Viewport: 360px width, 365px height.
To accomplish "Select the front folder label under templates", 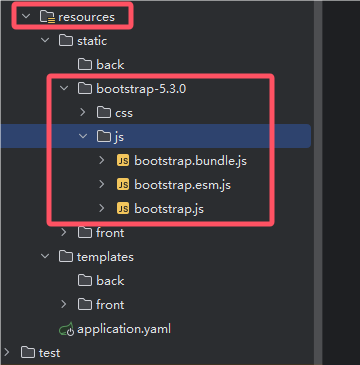I will pyautogui.click(x=110, y=305).
